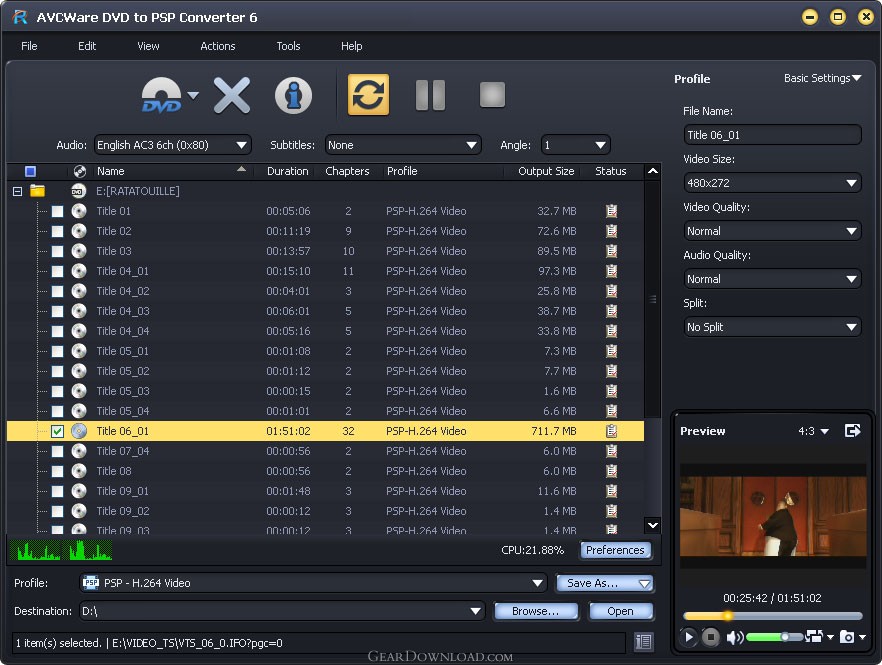Check the Title 05_04 checkbox

click(57, 411)
